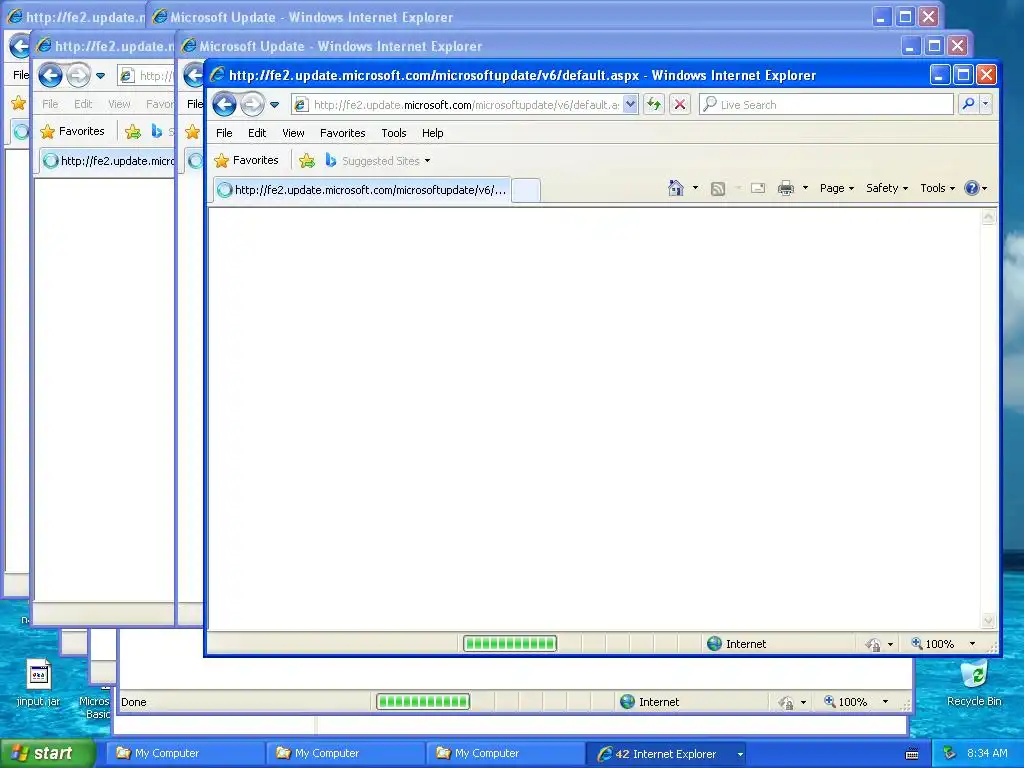Open the Recycle Bin desktop icon
Image resolution: width=1024 pixels, height=768 pixels.
click(974, 683)
